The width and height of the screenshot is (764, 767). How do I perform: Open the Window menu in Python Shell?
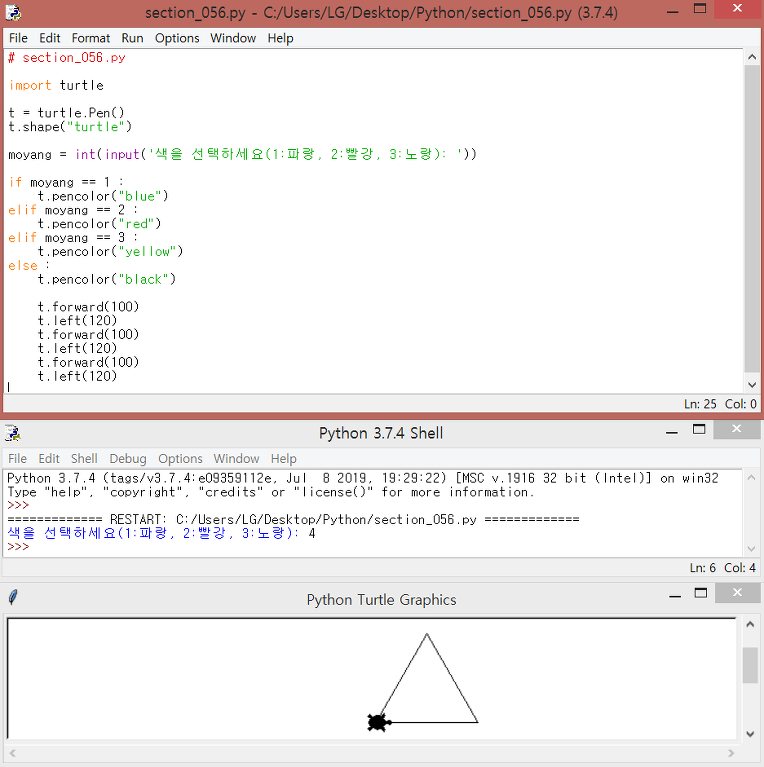tap(236, 458)
